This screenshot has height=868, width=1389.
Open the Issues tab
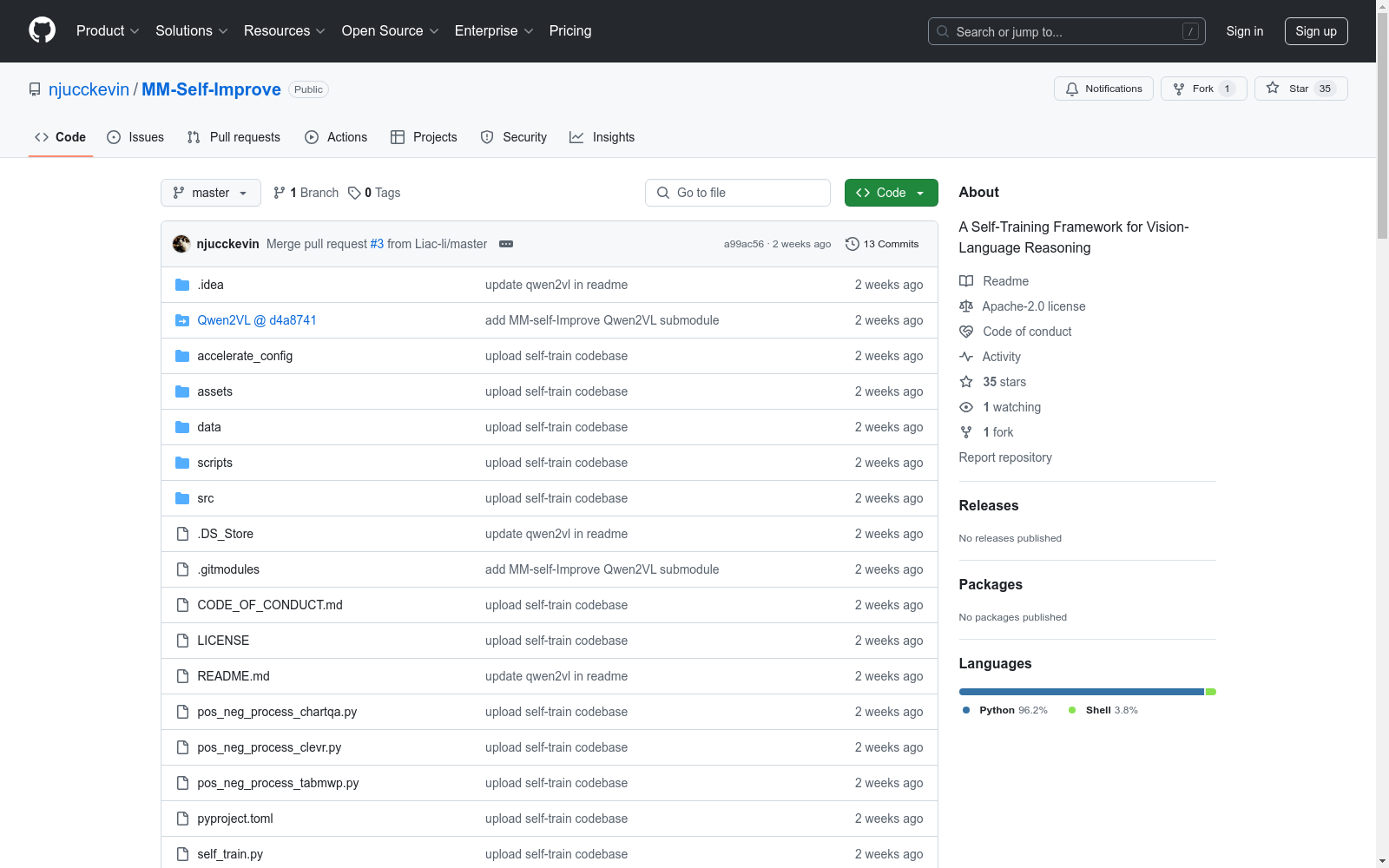(x=135, y=137)
